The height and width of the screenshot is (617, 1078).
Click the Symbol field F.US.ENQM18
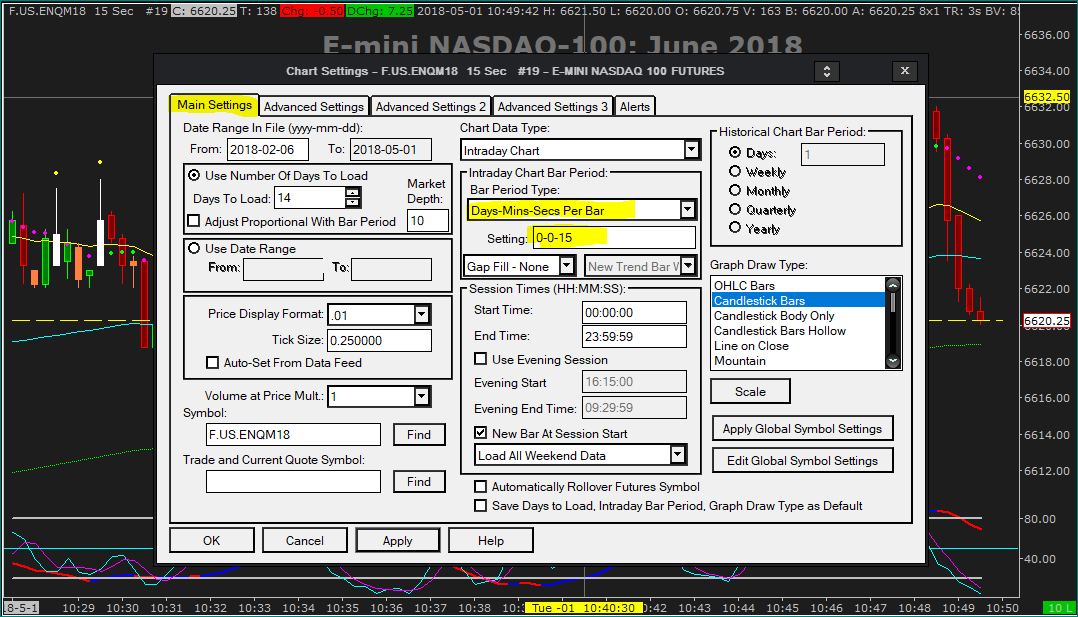pos(293,435)
